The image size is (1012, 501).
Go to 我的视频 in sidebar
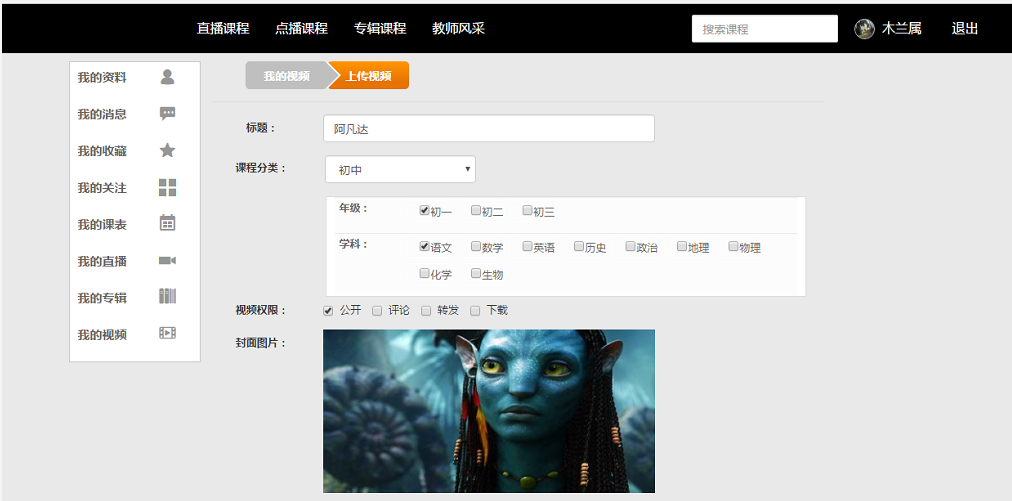click(102, 334)
